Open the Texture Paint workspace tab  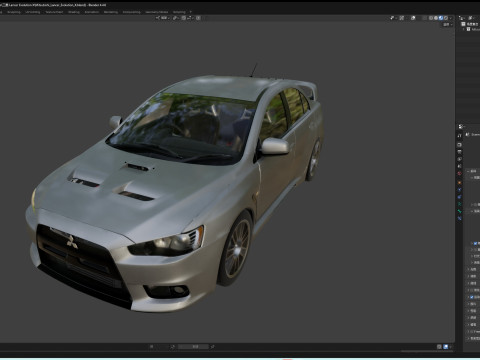click(x=54, y=12)
